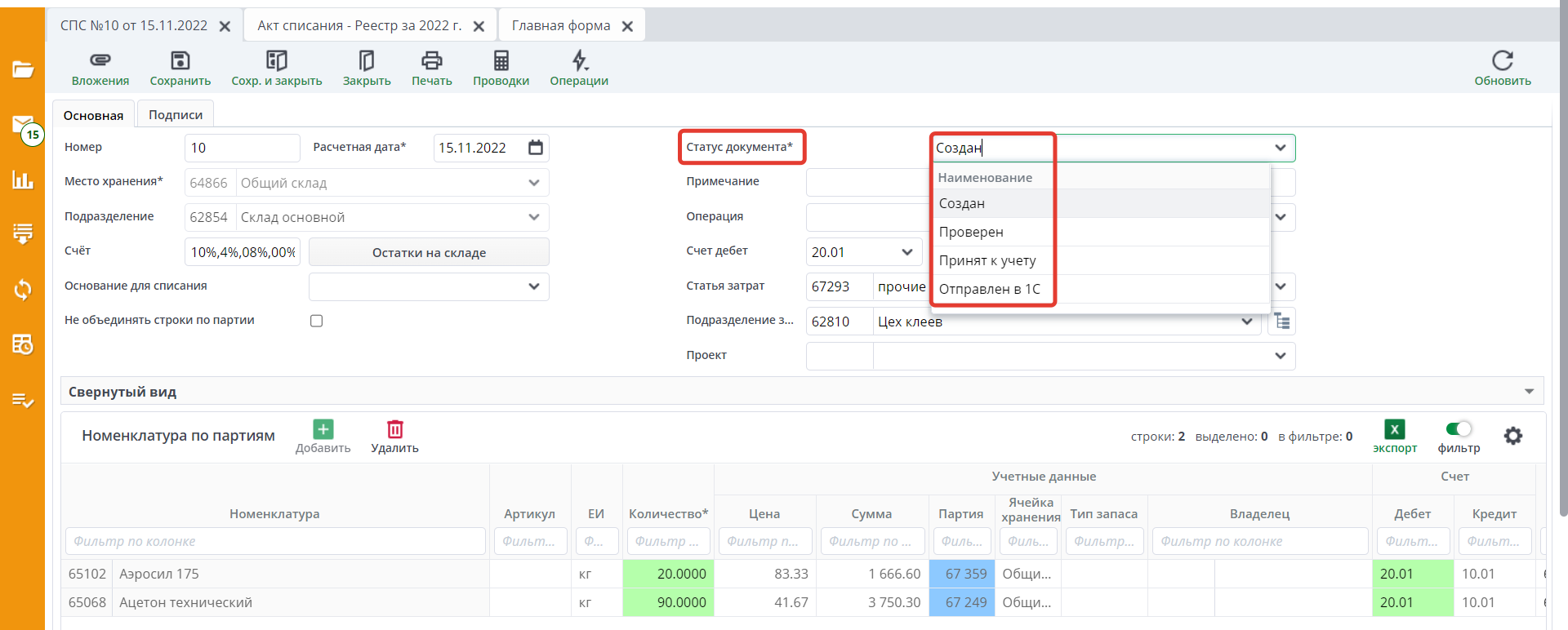Expand the Основание для списания dropdown

533,286
